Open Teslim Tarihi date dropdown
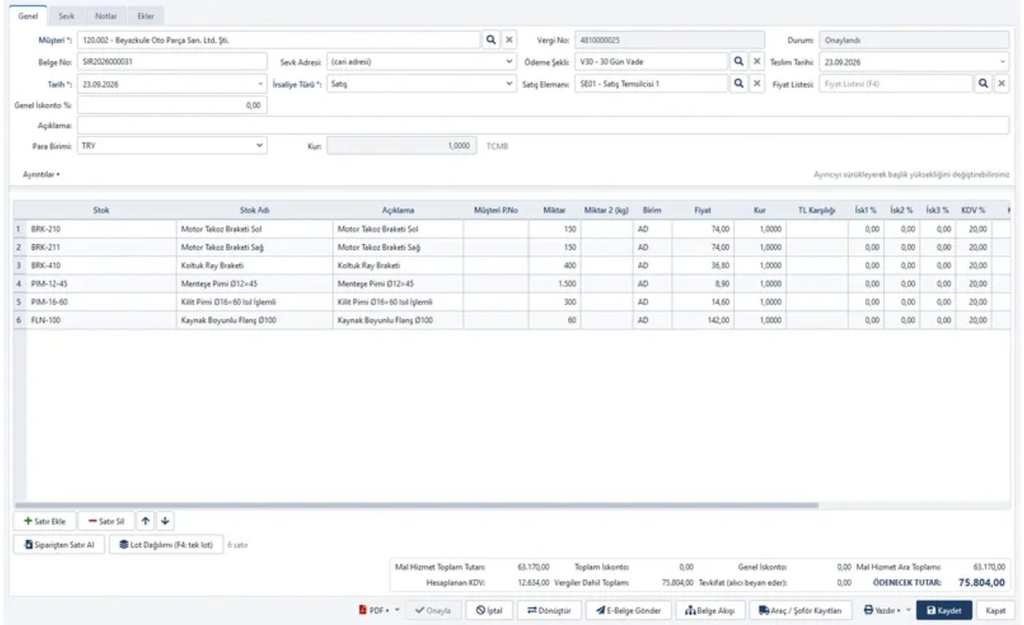The image size is (1024, 625). pyautogui.click(x=1002, y=62)
